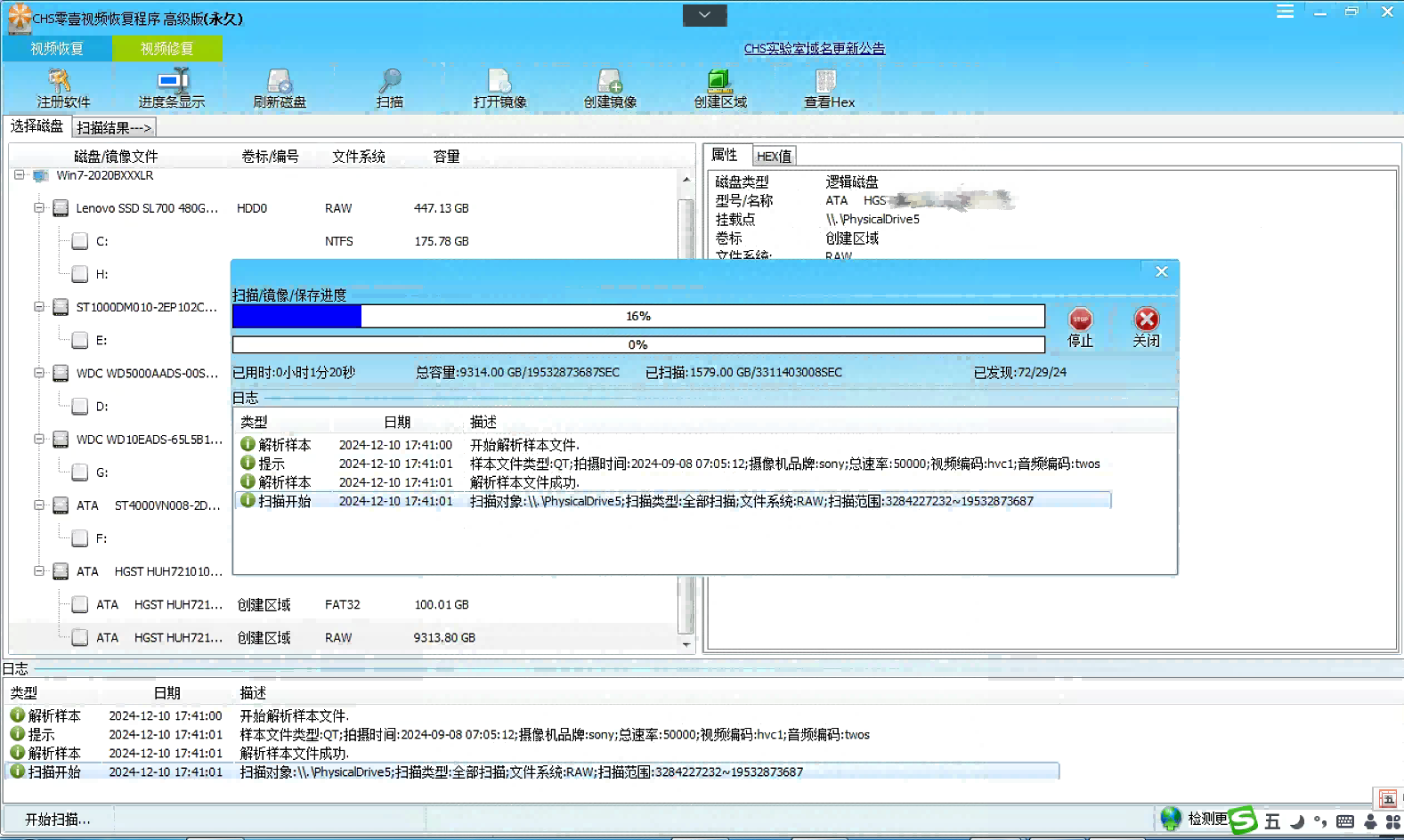Viewport: 1404px width, 840px height.
Task: Click the disk list scrollbar up arrow
Action: click(x=686, y=180)
